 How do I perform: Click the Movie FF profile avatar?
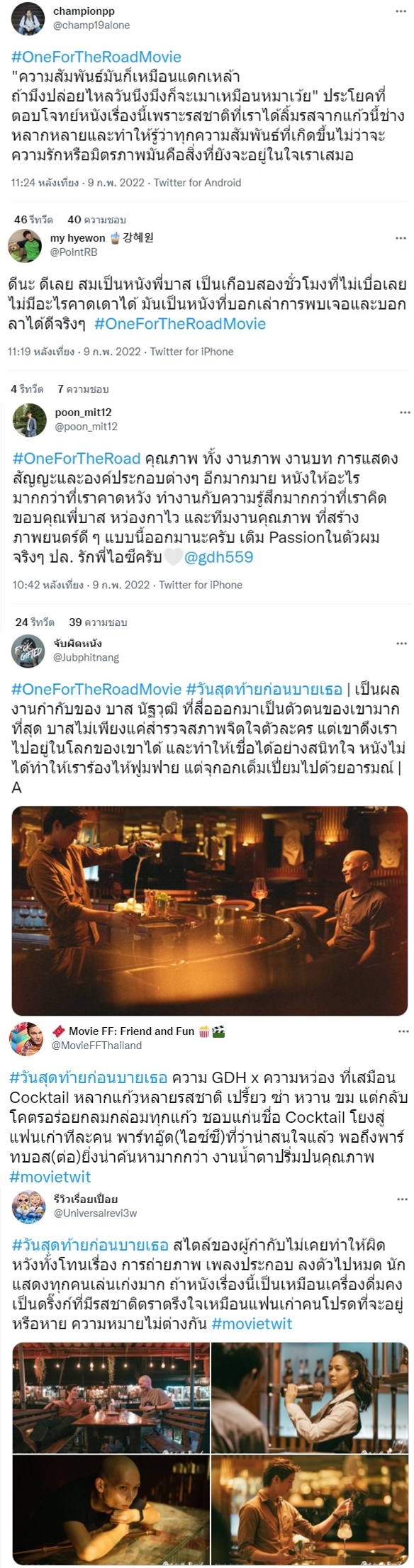pyautogui.click(x=27, y=1038)
